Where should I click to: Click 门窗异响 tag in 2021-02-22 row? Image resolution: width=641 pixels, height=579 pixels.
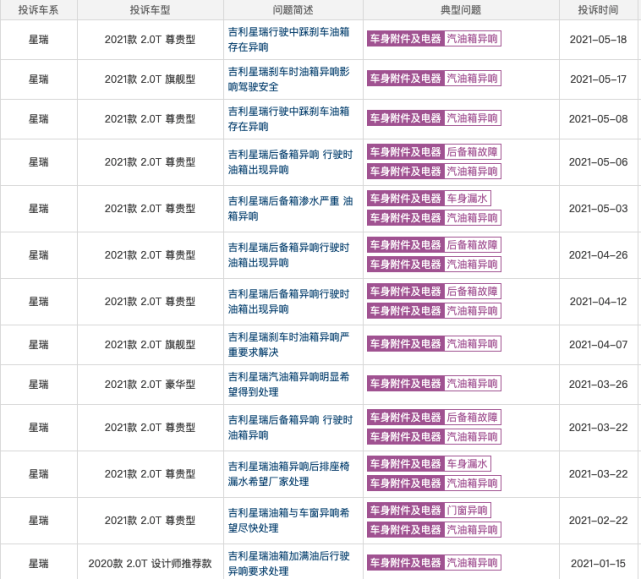pos(467,510)
